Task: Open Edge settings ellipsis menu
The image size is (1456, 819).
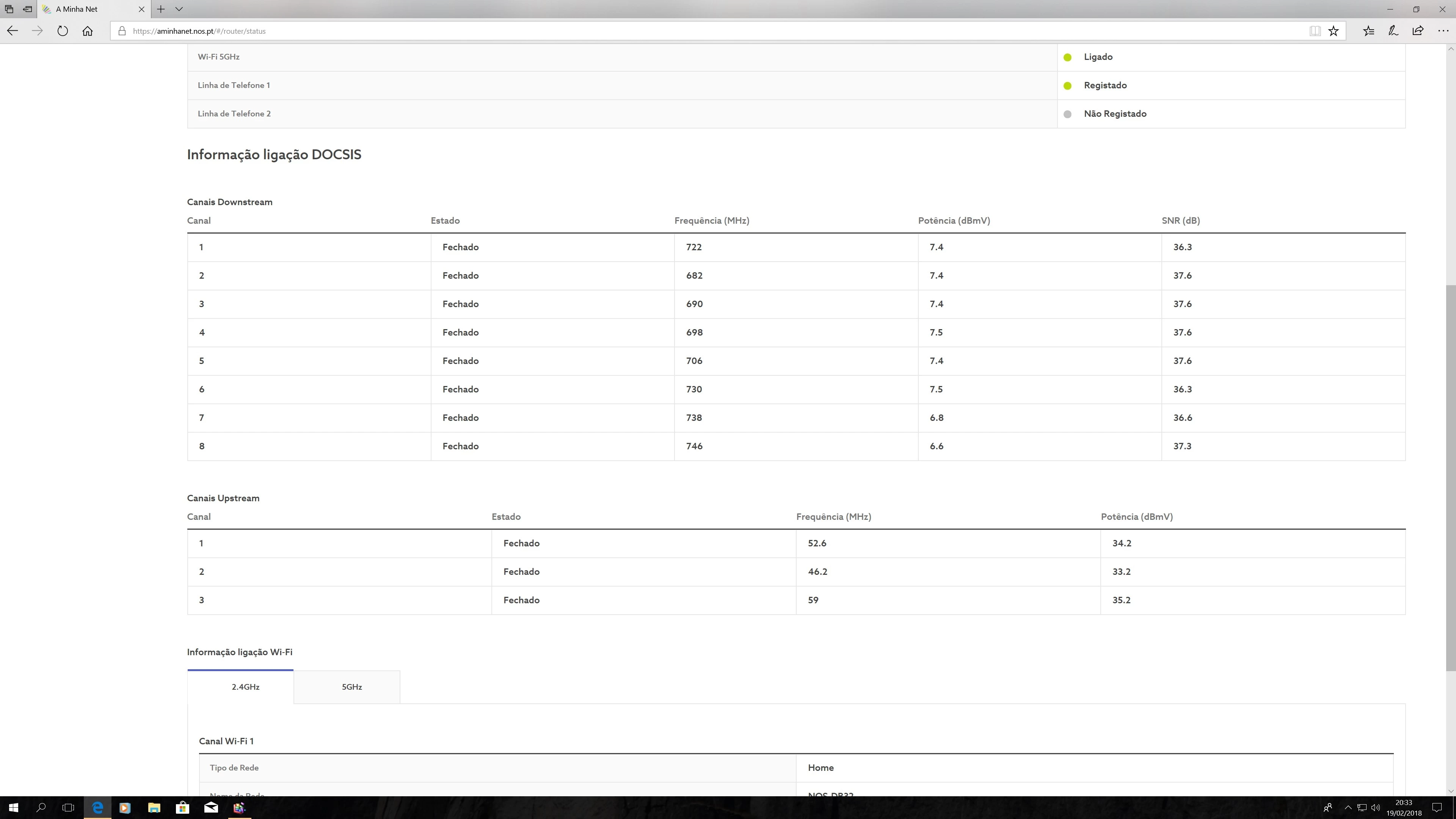Action: pos(1443,31)
